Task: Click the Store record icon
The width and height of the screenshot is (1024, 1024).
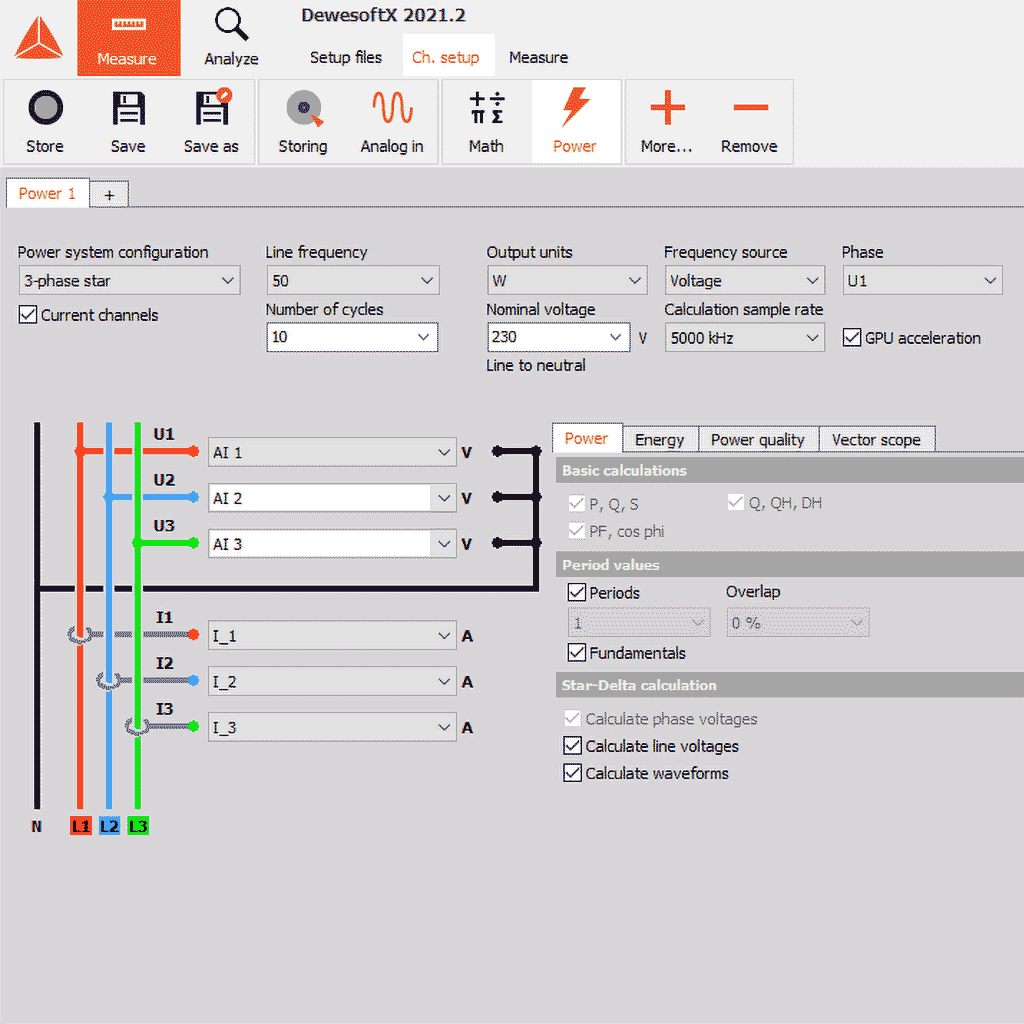Action: (x=45, y=108)
